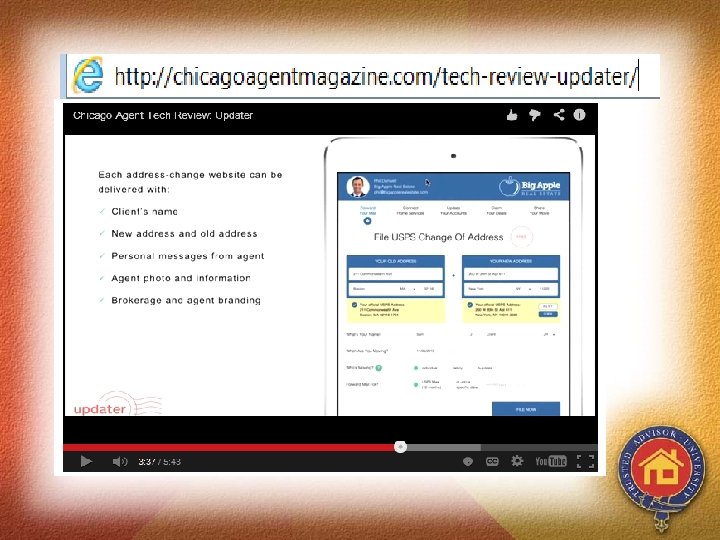Image resolution: width=720 pixels, height=540 pixels.
Task: Toggle closed captions CC button
Action: coord(492,461)
